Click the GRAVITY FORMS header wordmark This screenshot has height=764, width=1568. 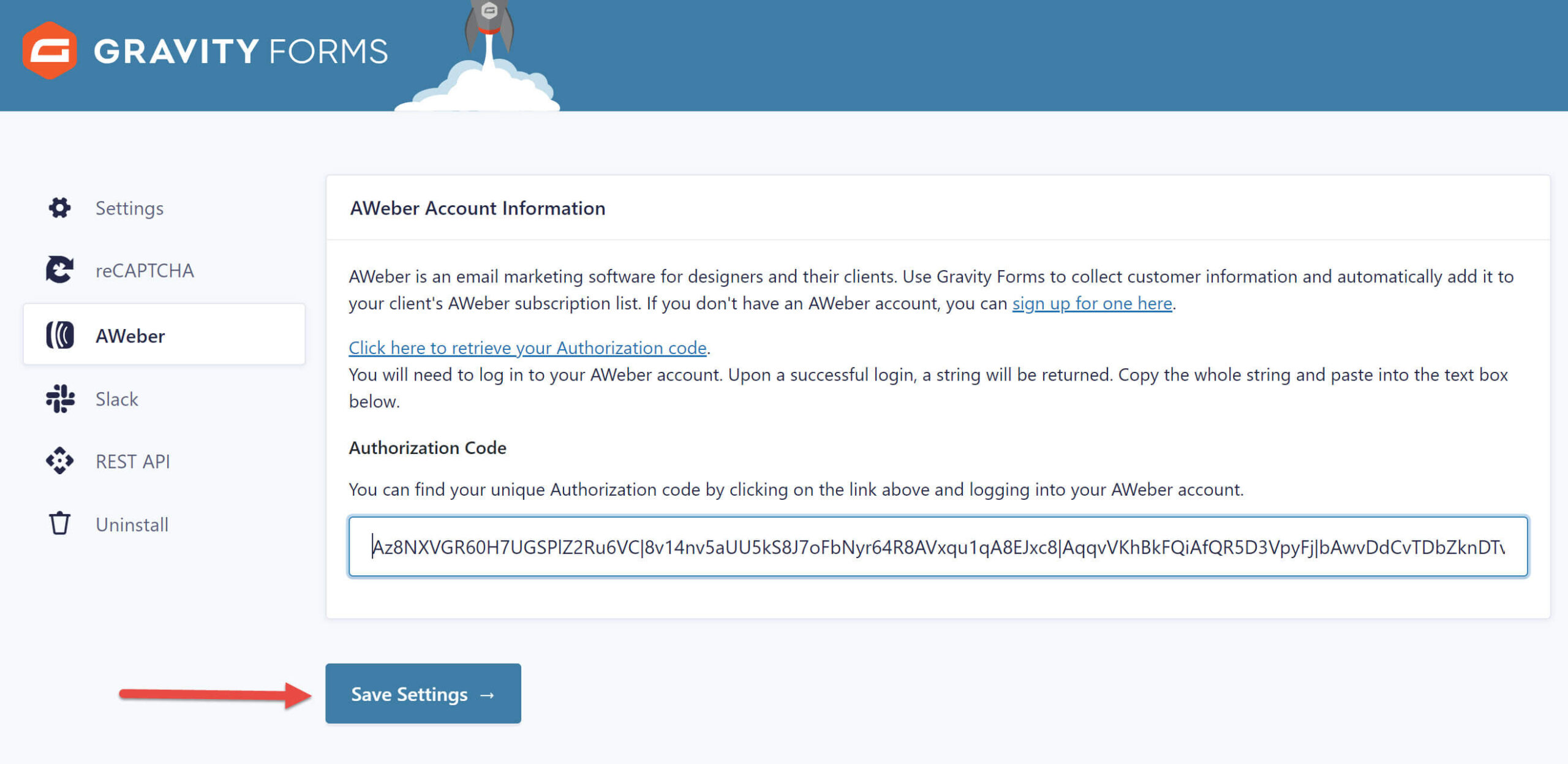pos(241,51)
